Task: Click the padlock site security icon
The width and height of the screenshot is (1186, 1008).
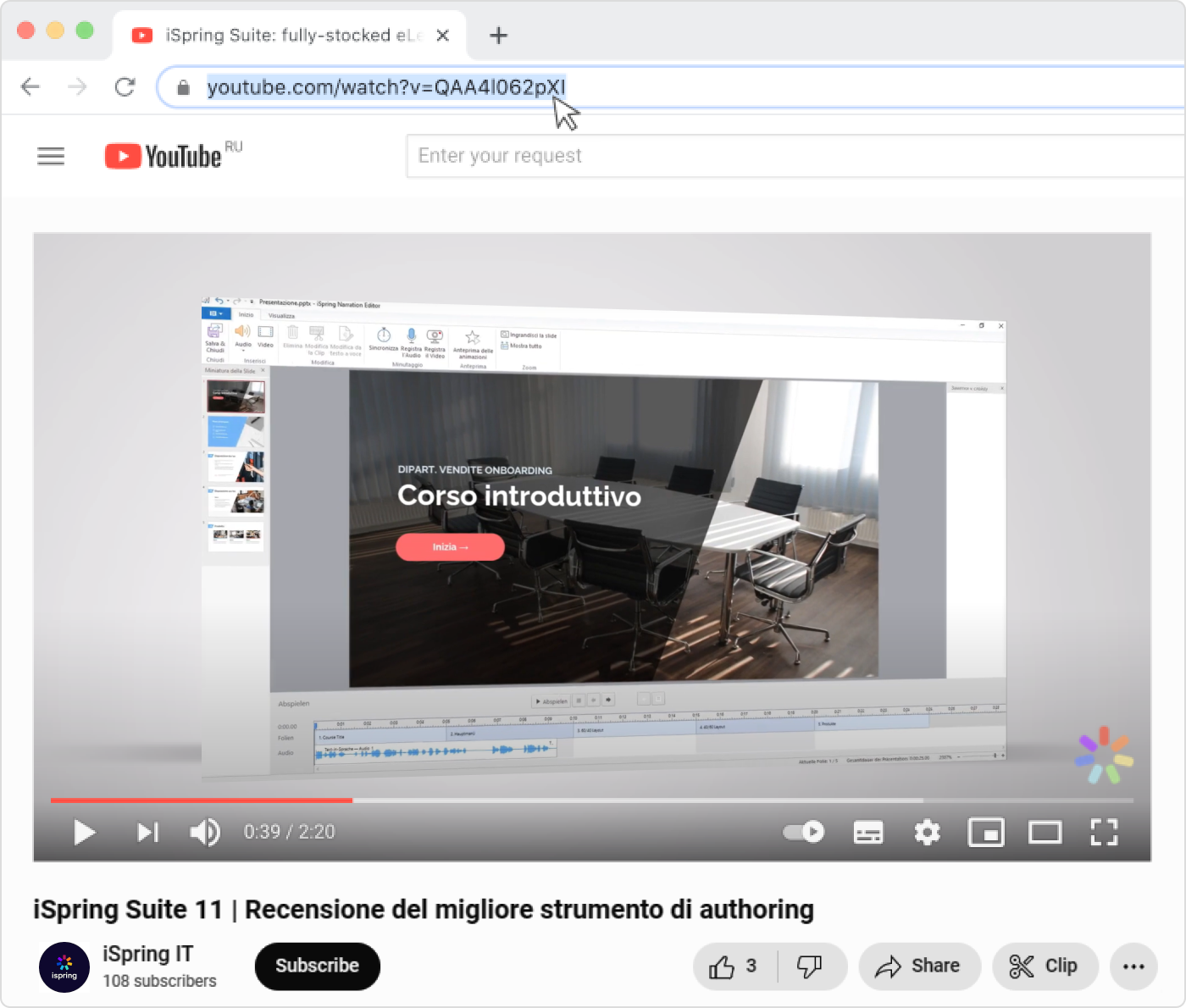Action: pyautogui.click(x=183, y=87)
